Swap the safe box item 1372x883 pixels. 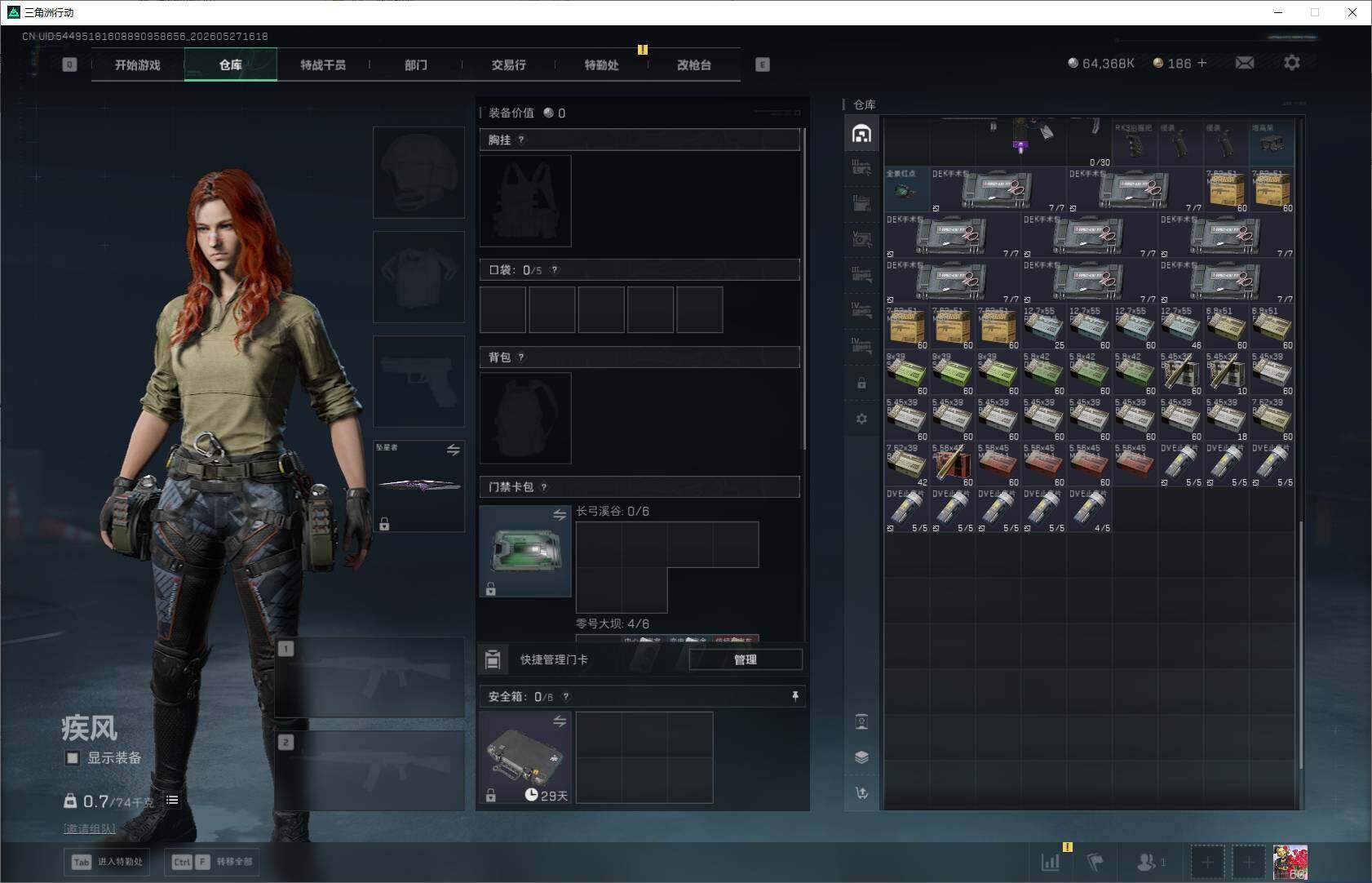tap(560, 721)
